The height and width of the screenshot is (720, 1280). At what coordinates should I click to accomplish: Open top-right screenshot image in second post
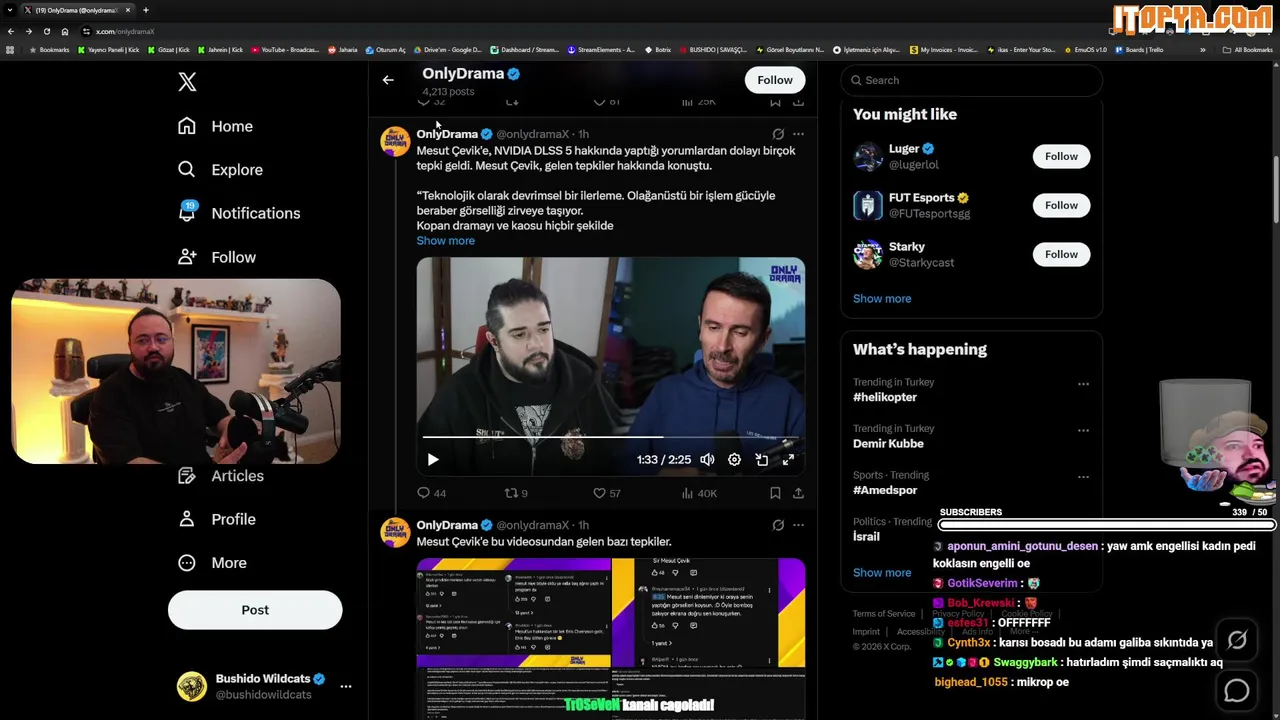point(709,612)
